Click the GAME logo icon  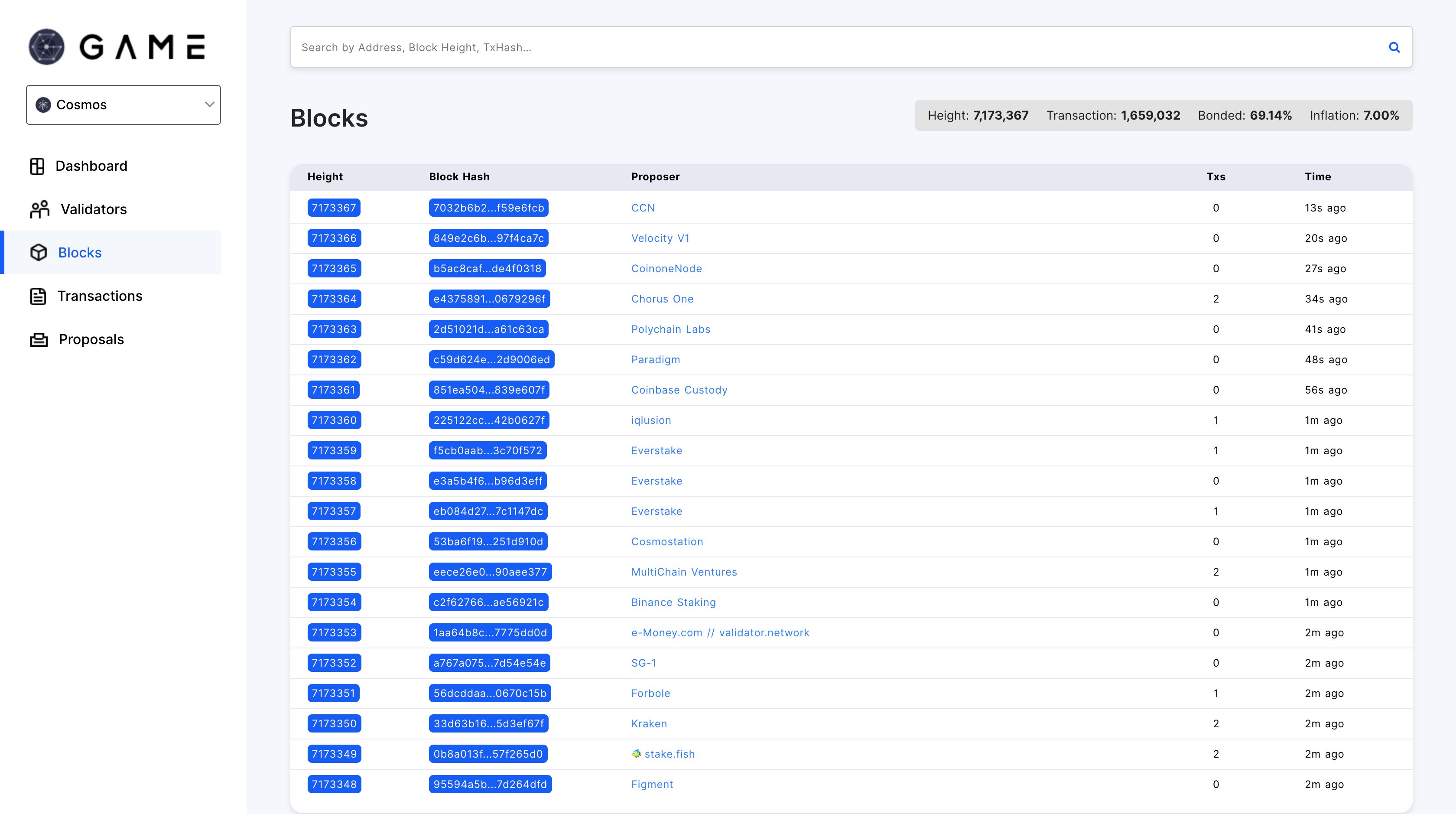click(x=46, y=47)
